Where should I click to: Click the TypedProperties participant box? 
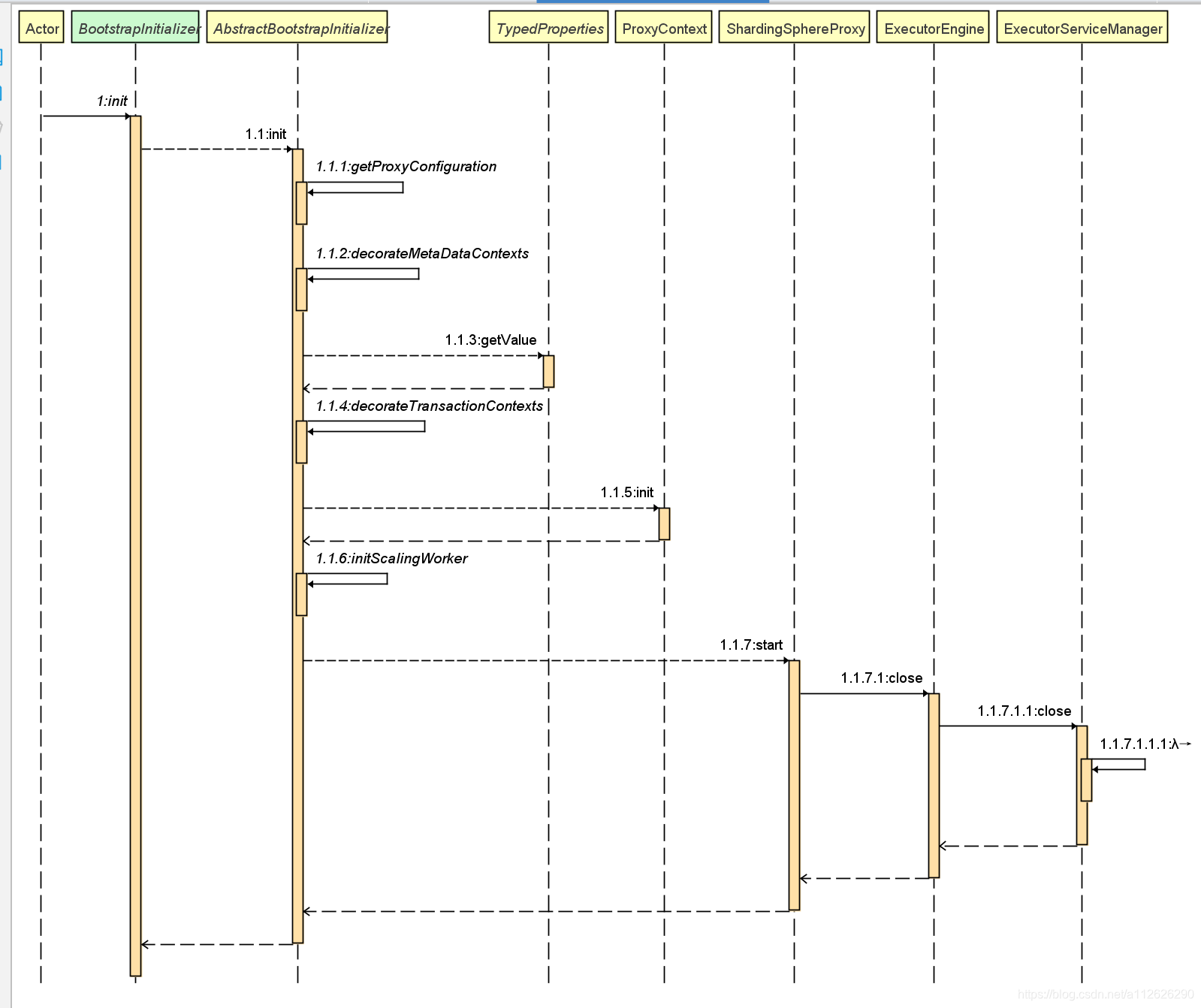coord(549,27)
